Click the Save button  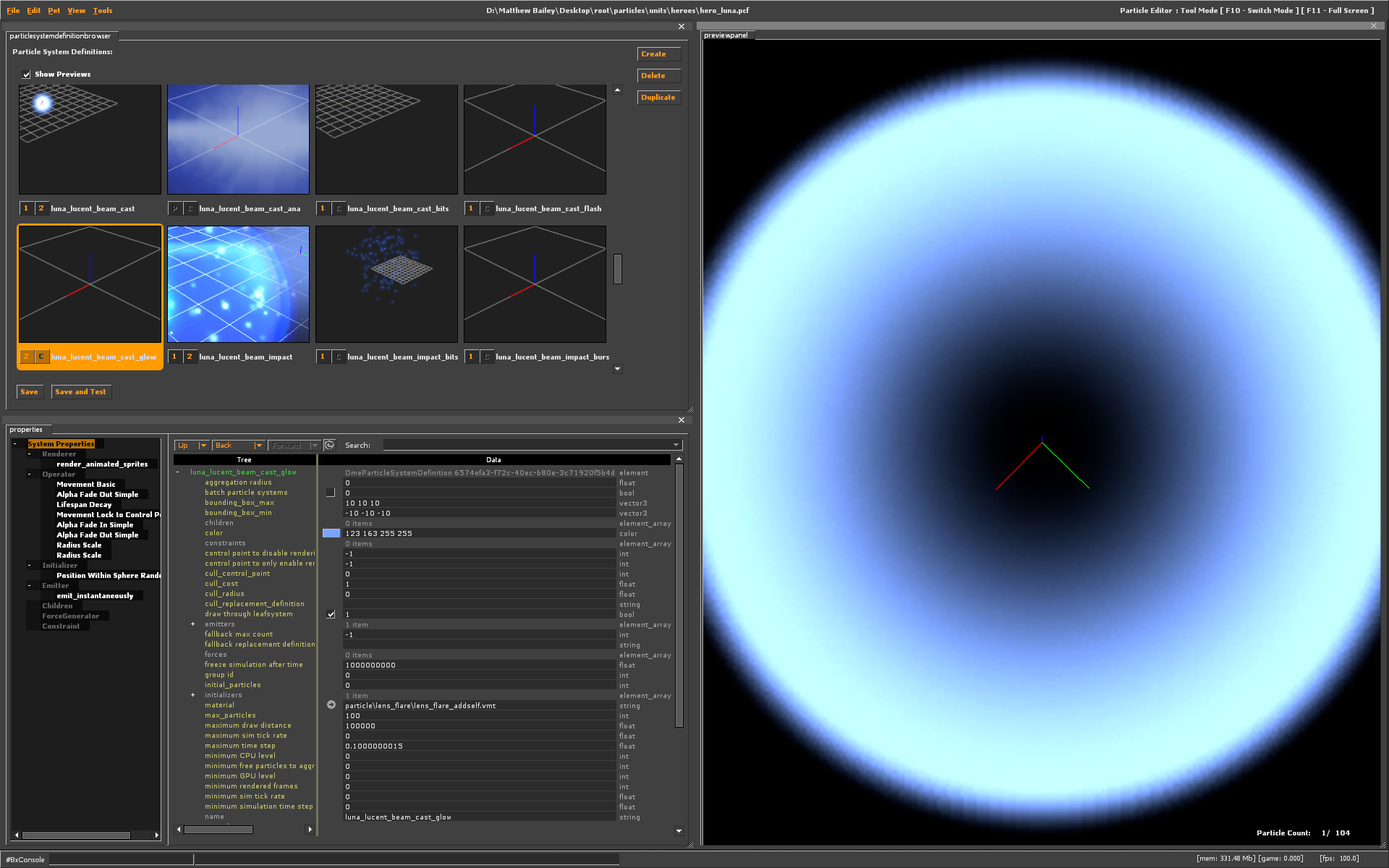click(x=30, y=392)
